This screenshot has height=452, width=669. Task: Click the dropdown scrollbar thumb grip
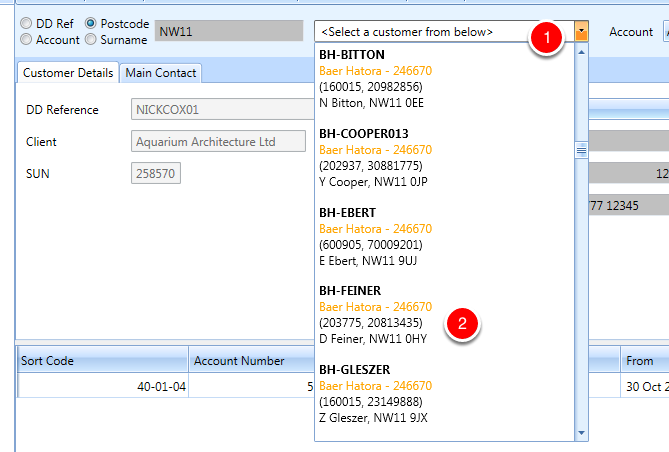[x=581, y=150]
